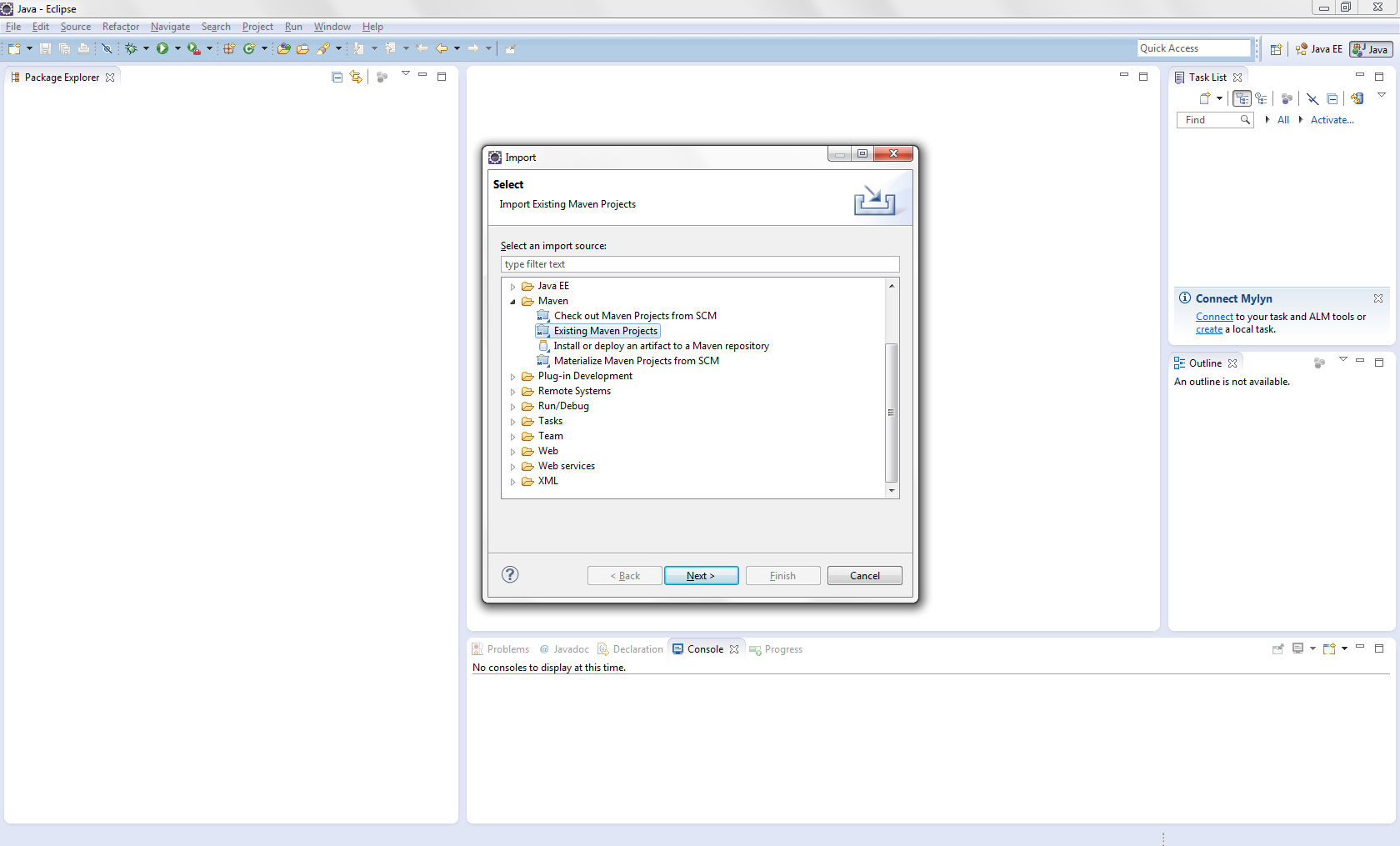Expand the Plug-in Development folder
The image size is (1400, 846).
coord(513,377)
